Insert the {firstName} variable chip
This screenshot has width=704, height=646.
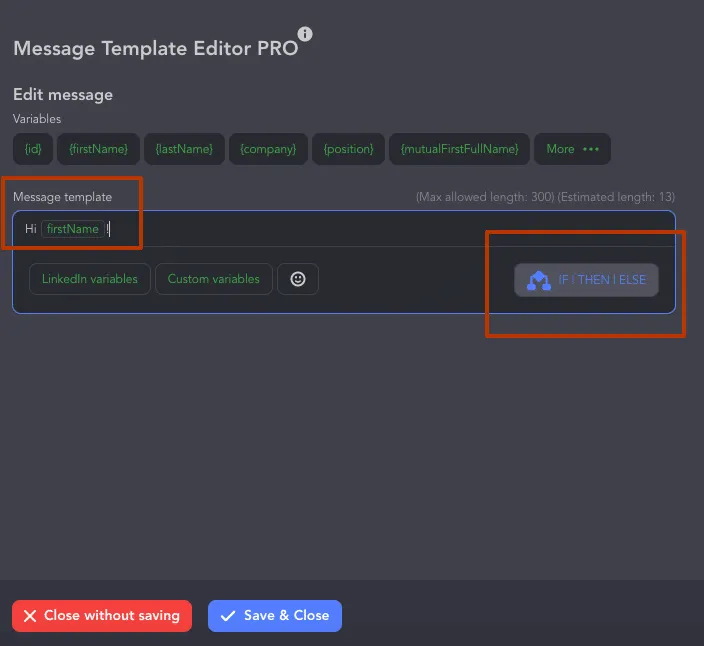(x=98, y=149)
